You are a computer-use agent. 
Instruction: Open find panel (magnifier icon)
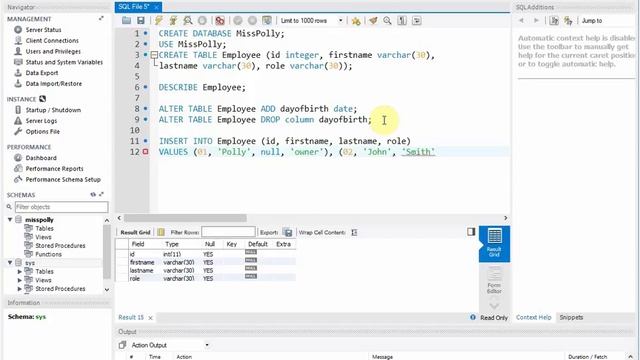tap(387, 20)
